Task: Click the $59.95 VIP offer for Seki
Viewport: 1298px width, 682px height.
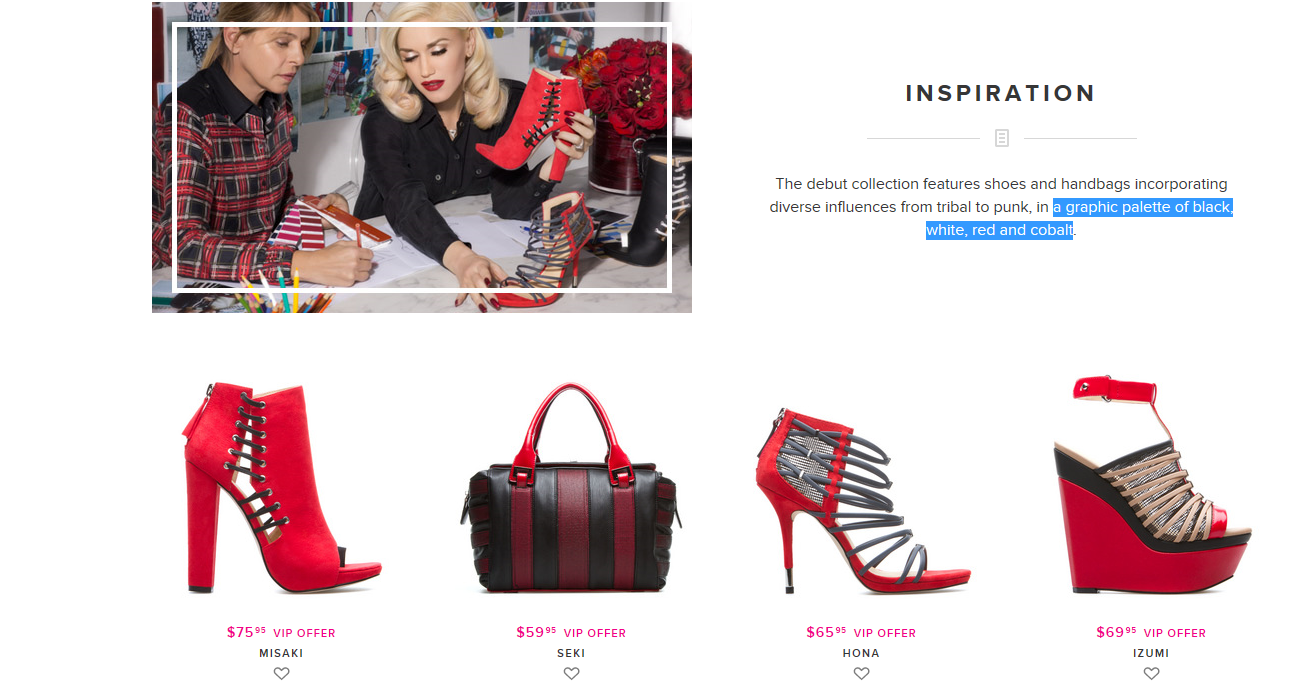Action: 571,632
